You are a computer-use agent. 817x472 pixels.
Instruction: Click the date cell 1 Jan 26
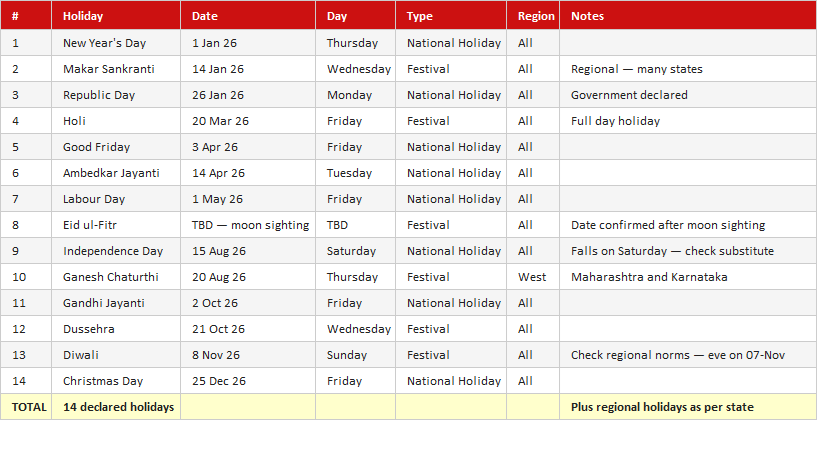[x=247, y=43]
